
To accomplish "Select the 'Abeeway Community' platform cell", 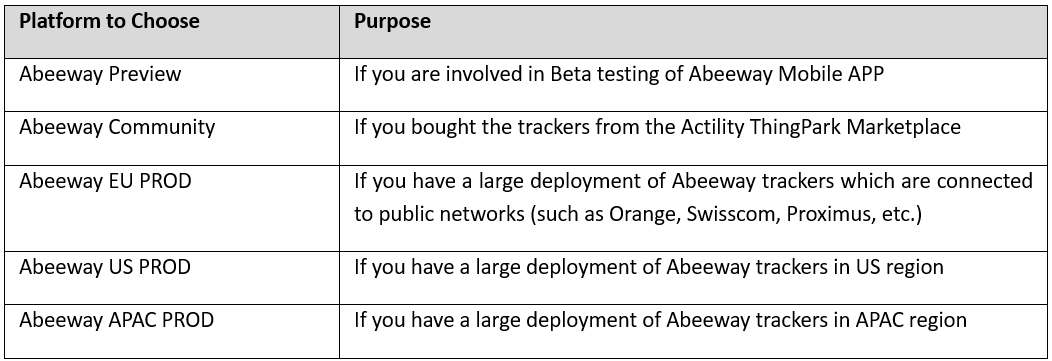I will pos(172,138).
